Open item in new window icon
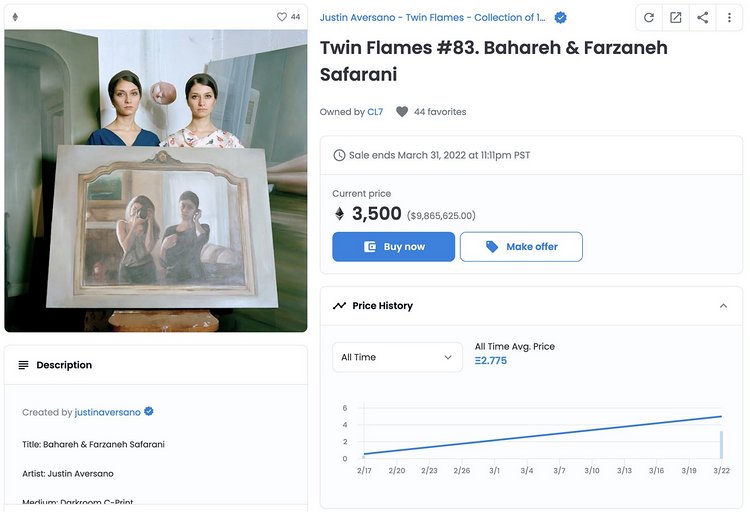The image size is (750, 512). [x=675, y=18]
